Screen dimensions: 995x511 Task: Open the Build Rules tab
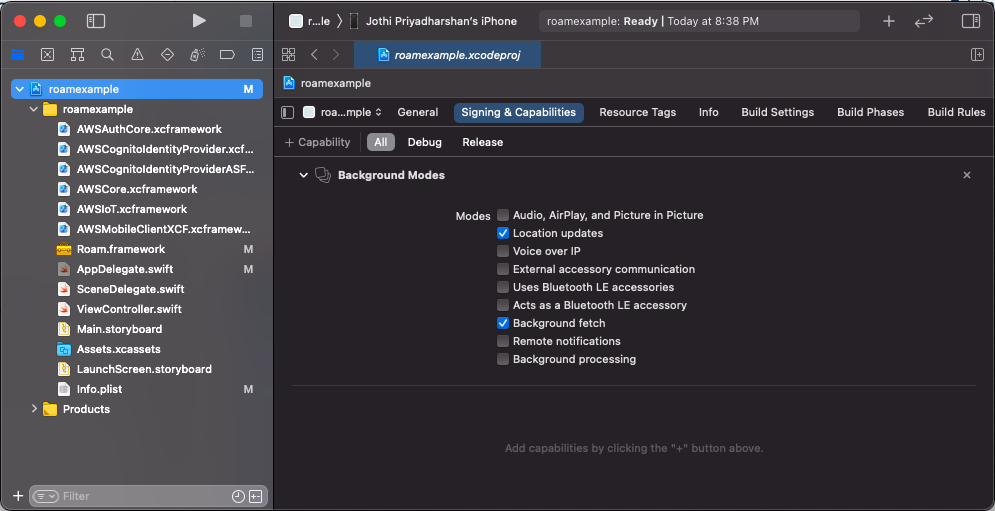pos(956,112)
